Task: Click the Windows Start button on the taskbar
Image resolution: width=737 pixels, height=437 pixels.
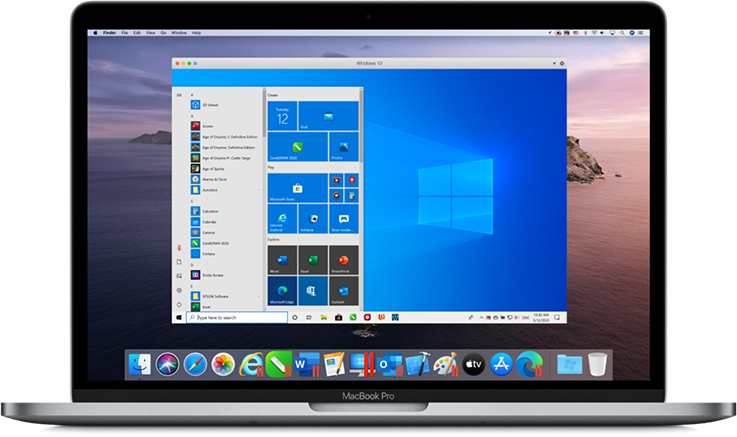Action: [x=179, y=318]
